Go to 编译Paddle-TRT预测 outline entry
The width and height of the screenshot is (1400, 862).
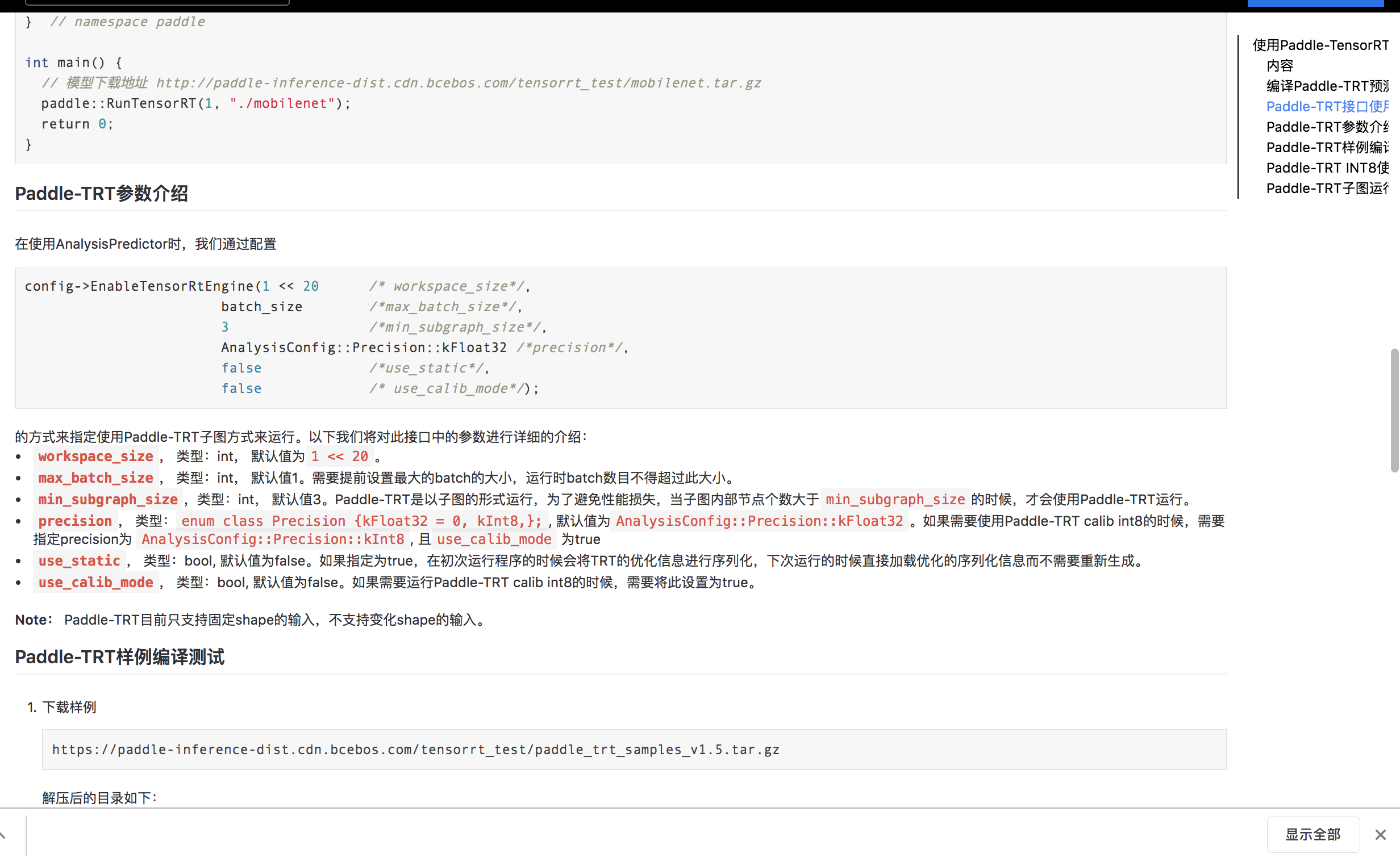coord(1327,86)
